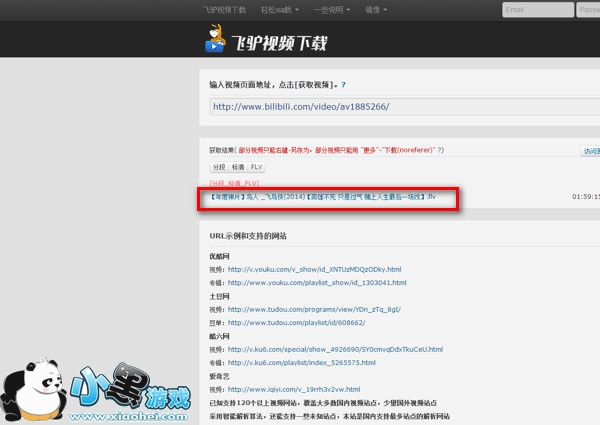Download the 鸟人_飞鸟侠(2014) .flv file link
The width and height of the screenshot is (600, 425).
click(323, 197)
